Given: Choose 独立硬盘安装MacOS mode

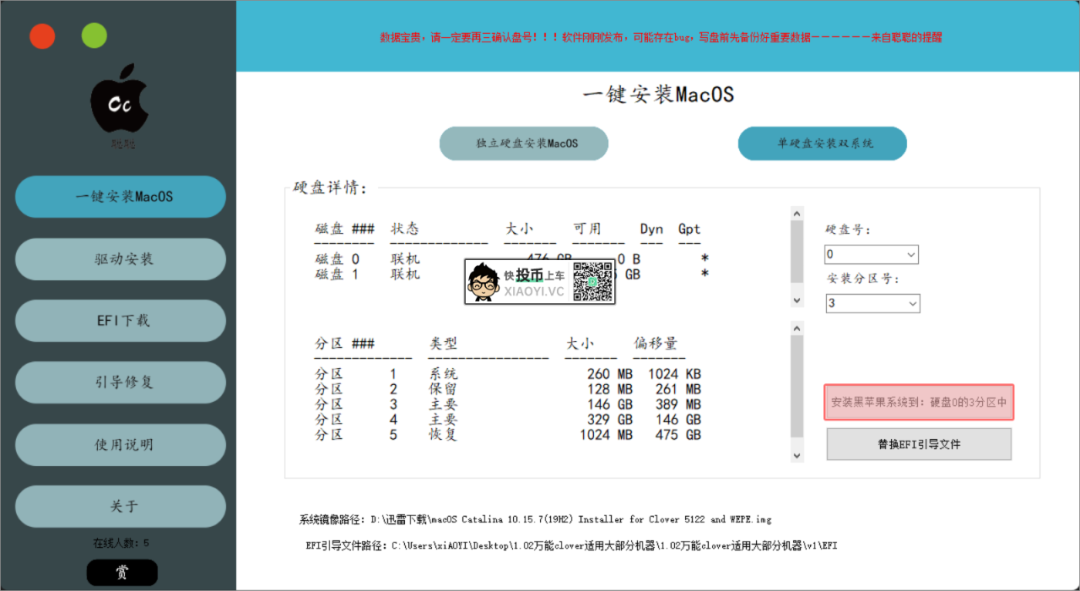Looking at the screenshot, I should pyautogui.click(x=524, y=143).
